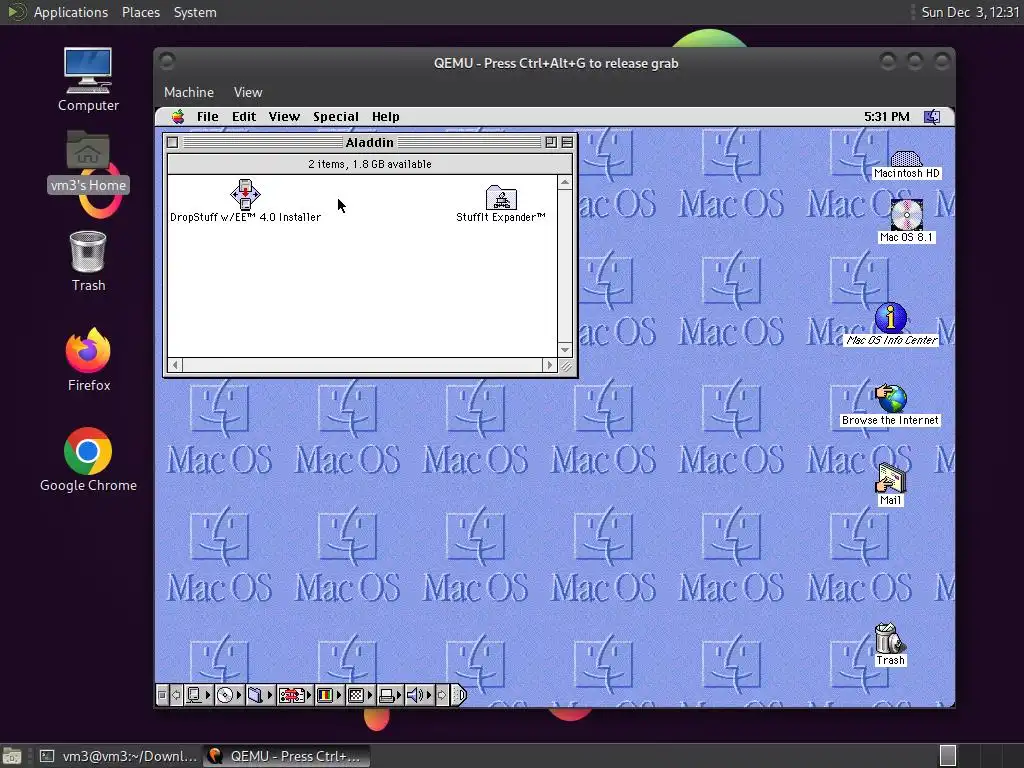The image size is (1024, 768).
Task: Click the show desktop button in bottom panel
Action: 12,756
